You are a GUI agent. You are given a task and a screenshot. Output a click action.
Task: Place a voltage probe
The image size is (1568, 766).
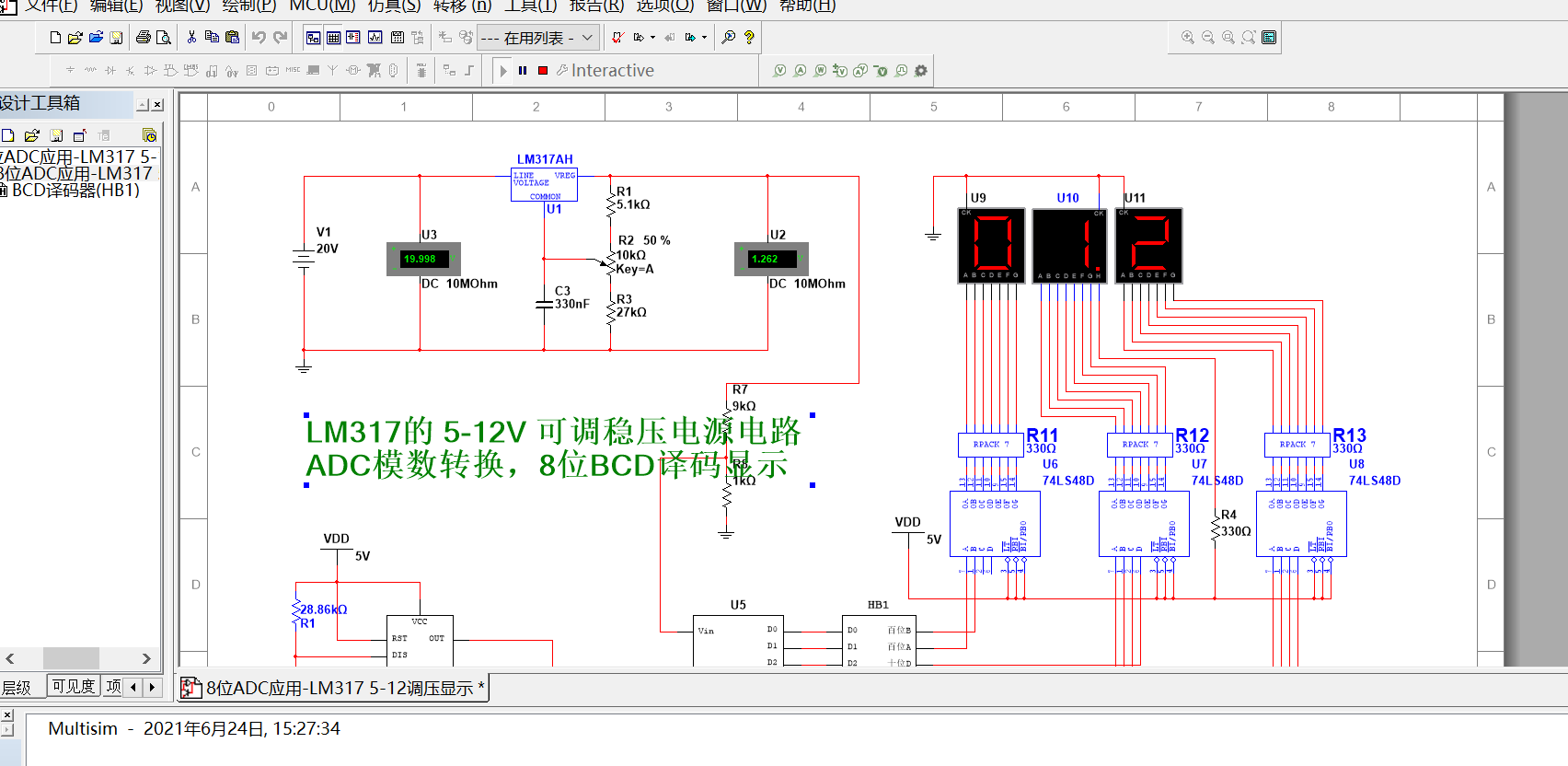pos(780,71)
